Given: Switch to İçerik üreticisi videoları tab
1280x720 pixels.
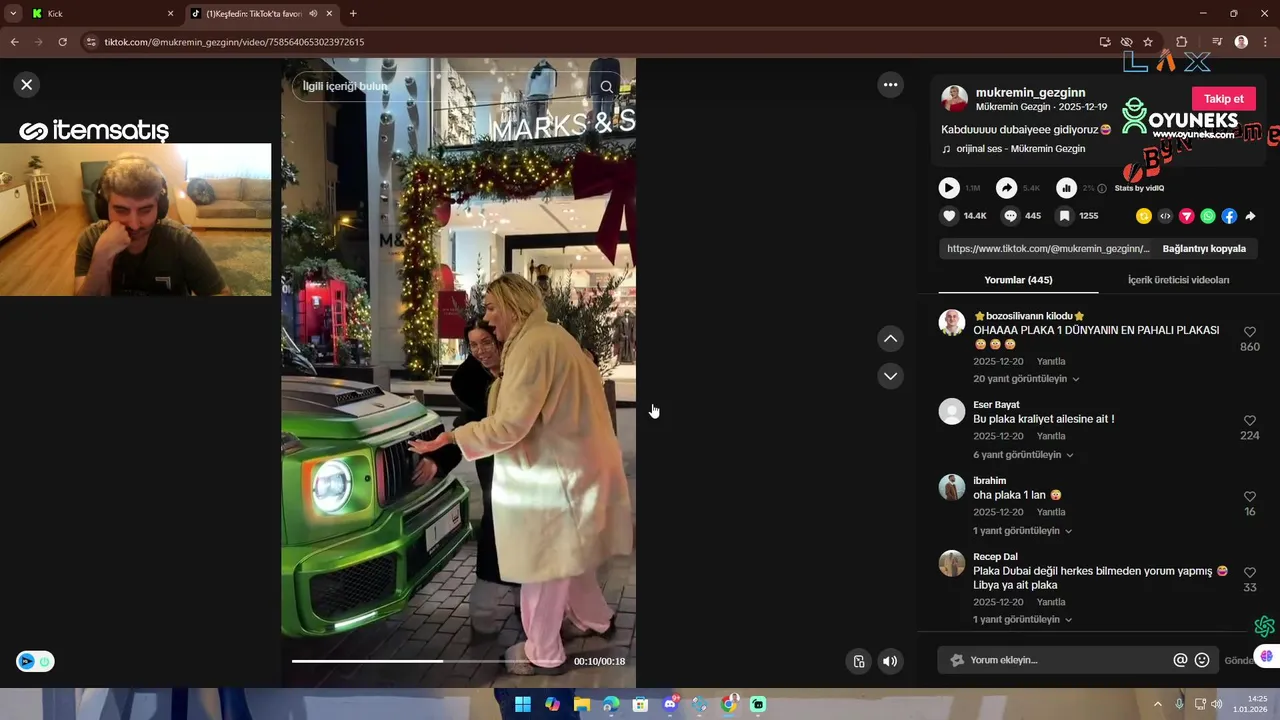Looking at the screenshot, I should [x=1178, y=280].
